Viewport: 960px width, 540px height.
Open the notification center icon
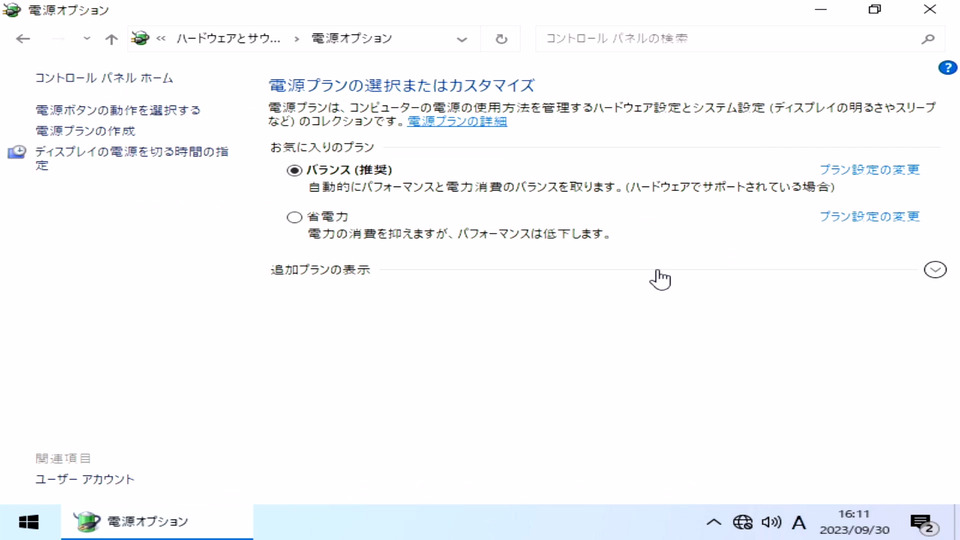[x=923, y=522]
